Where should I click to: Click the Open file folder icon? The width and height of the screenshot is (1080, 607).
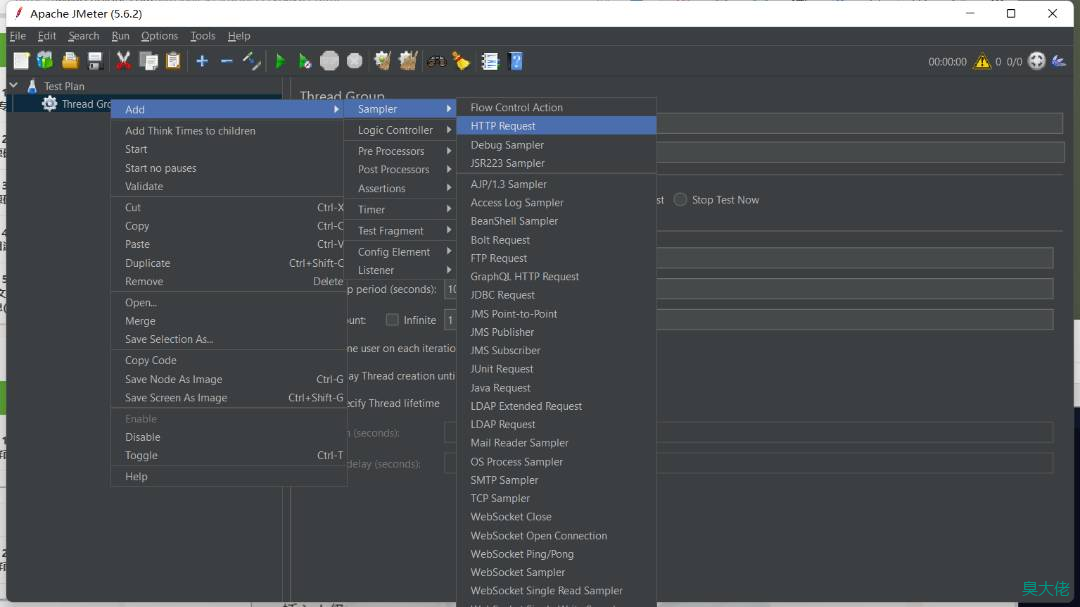pos(70,61)
